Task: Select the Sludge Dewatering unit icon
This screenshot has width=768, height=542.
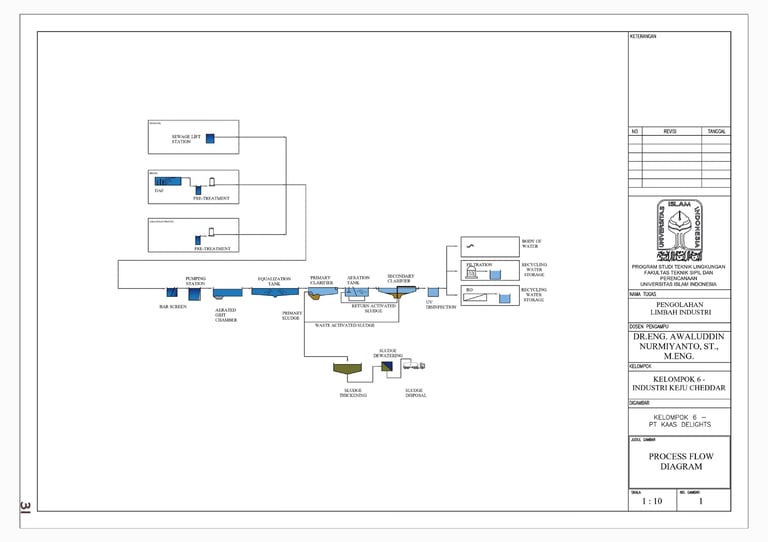Action: tap(387, 366)
